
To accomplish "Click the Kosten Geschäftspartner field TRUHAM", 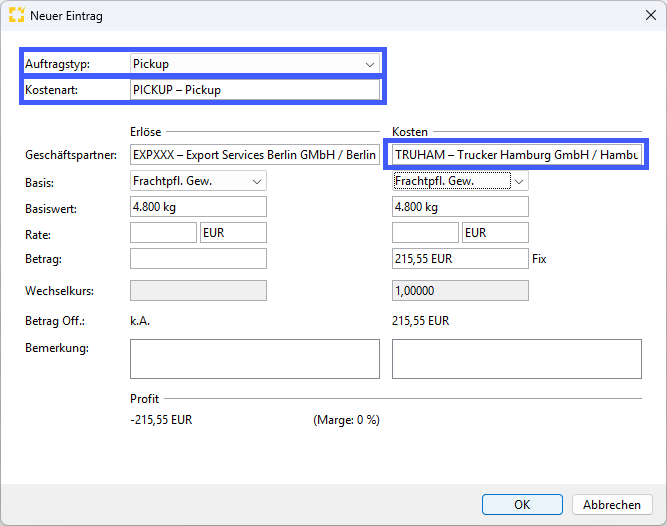I will pos(516,155).
